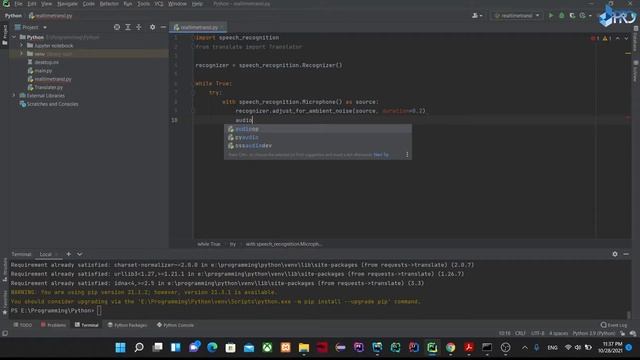Expand the Jupyter notebook folder
Image resolution: width=640 pixels, height=360 pixels.
point(22,45)
